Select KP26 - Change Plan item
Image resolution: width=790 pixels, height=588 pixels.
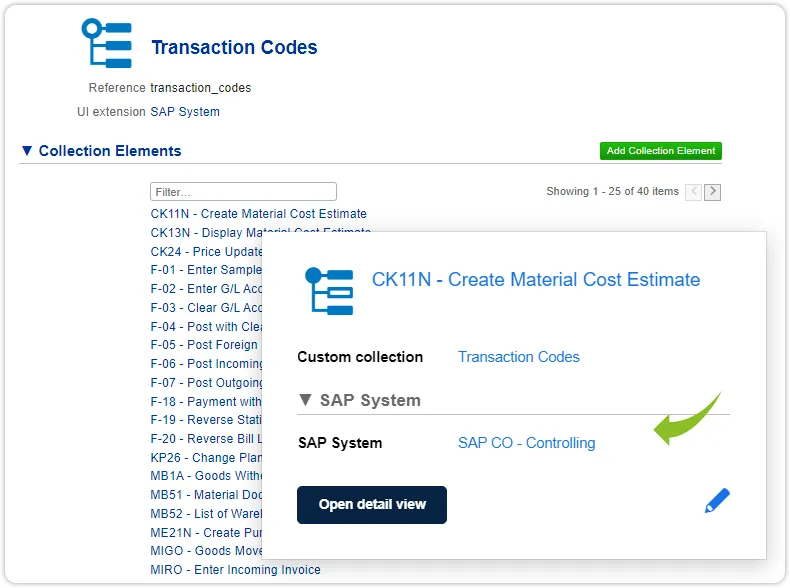[x=206, y=458]
